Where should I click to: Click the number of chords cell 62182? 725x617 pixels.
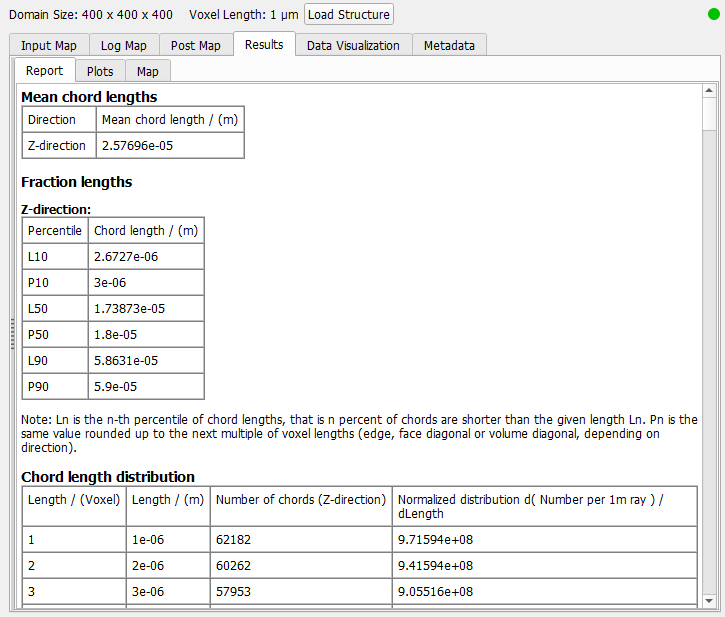click(x=234, y=540)
